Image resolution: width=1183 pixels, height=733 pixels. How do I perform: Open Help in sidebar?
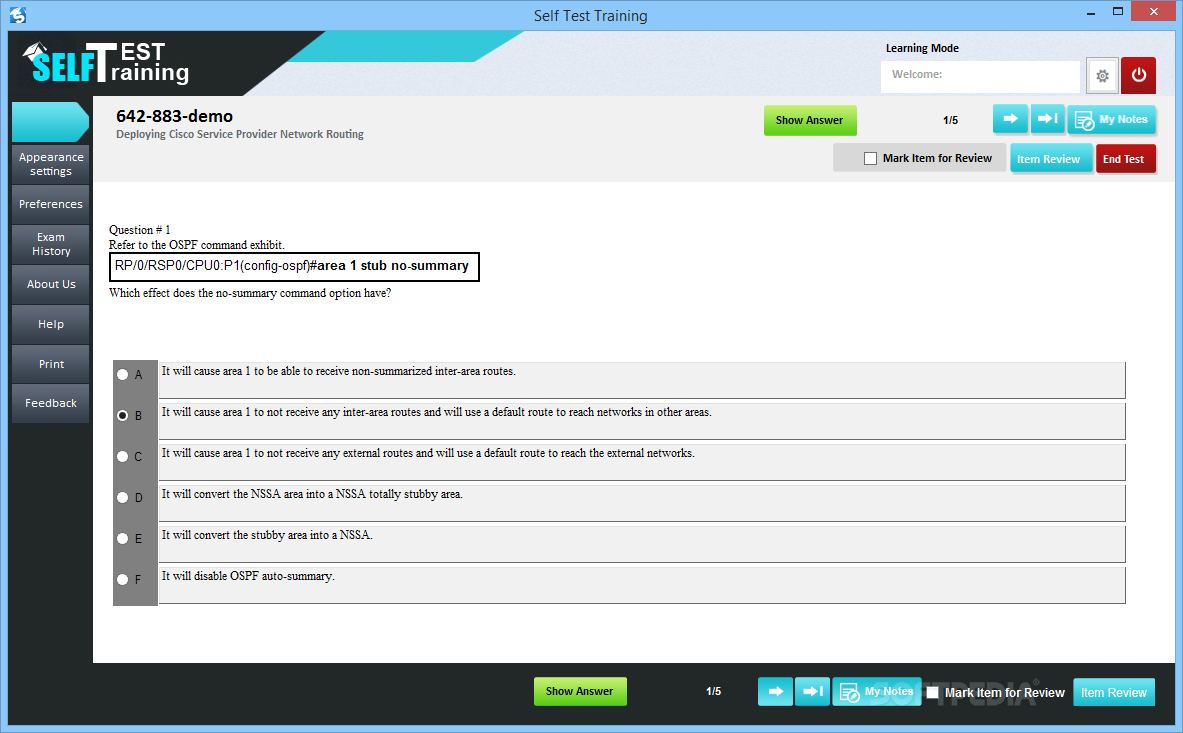pos(51,324)
